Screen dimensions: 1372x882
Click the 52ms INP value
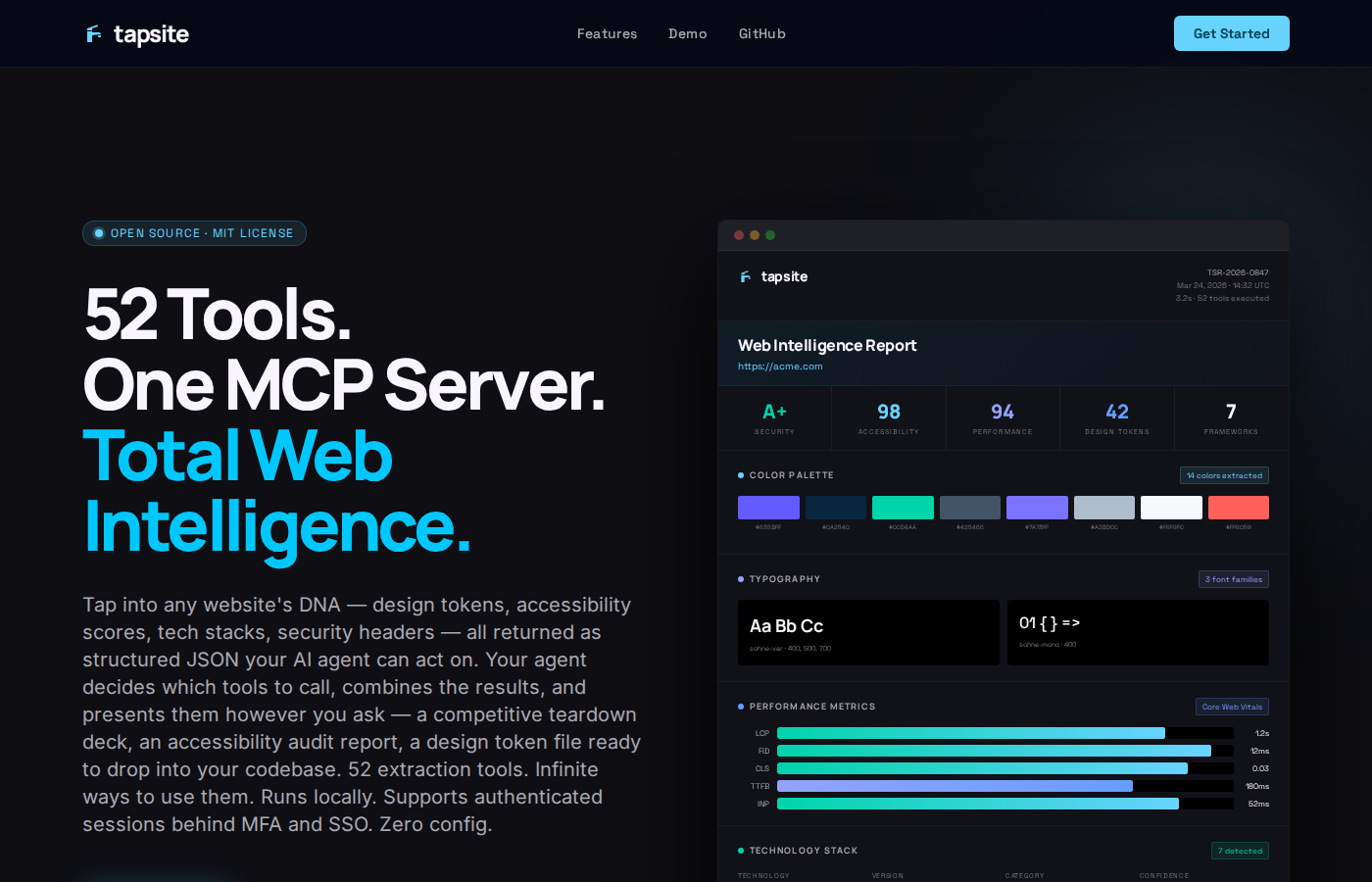tap(1258, 804)
